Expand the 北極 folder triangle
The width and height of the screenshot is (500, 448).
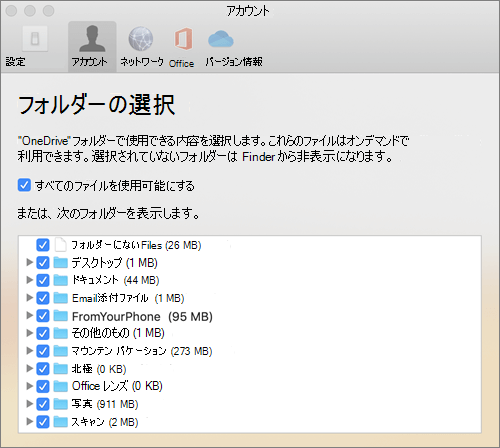(x=30, y=368)
